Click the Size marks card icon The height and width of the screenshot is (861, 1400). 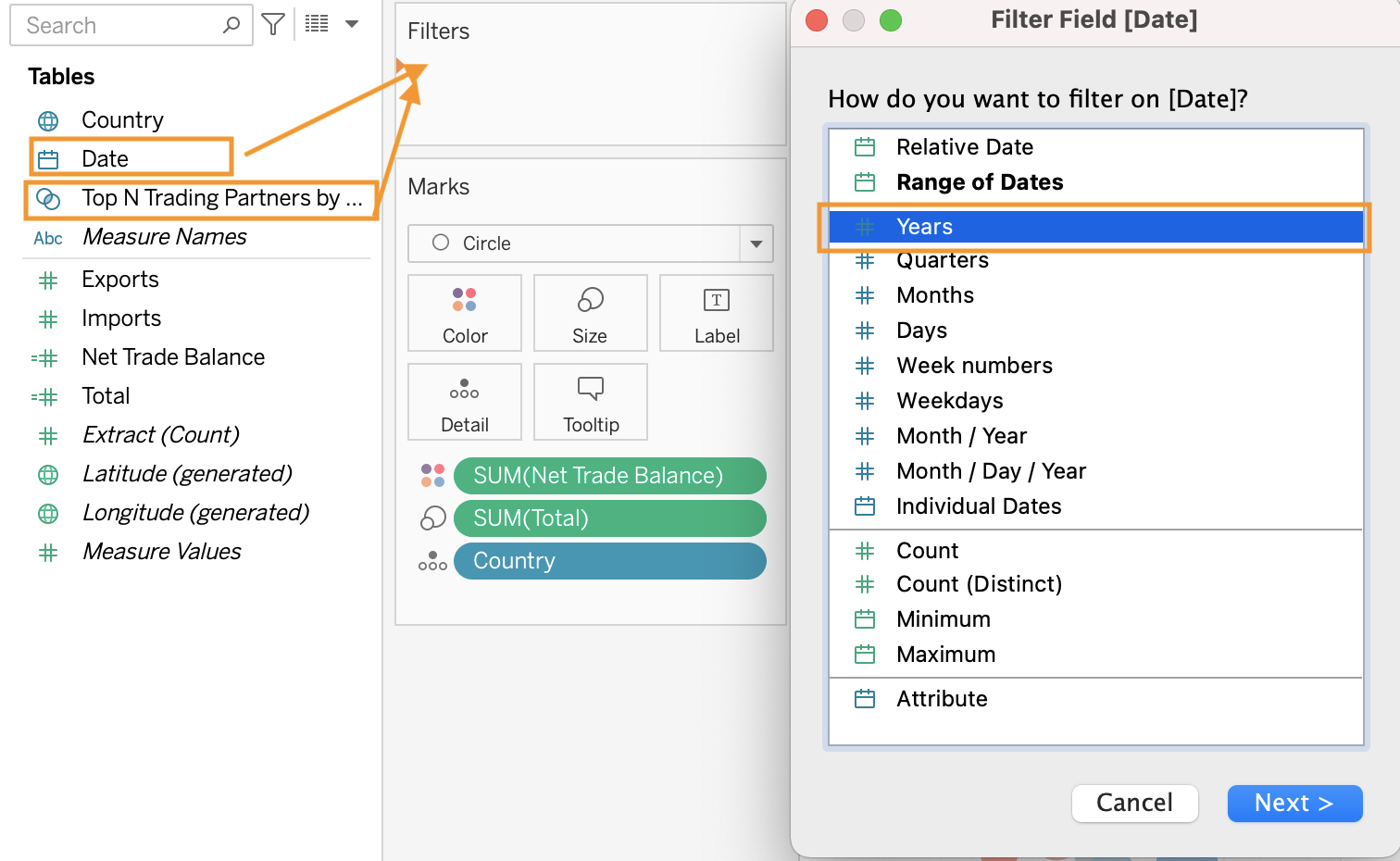tap(590, 300)
